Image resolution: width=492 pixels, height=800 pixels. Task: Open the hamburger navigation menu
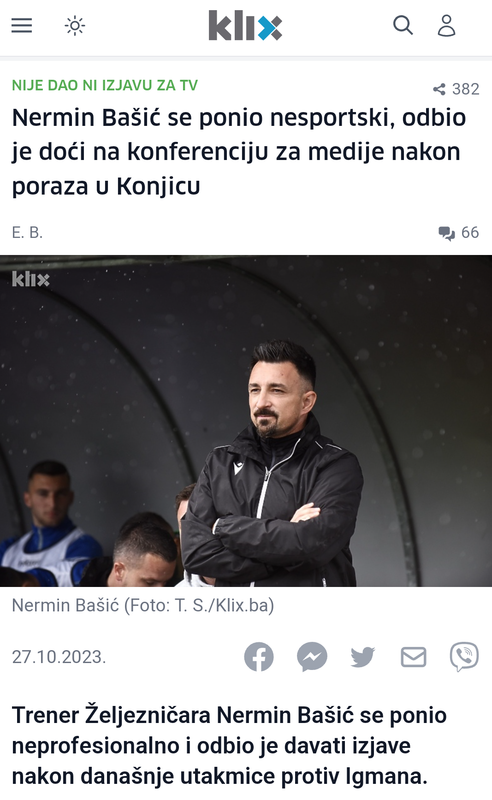22,26
